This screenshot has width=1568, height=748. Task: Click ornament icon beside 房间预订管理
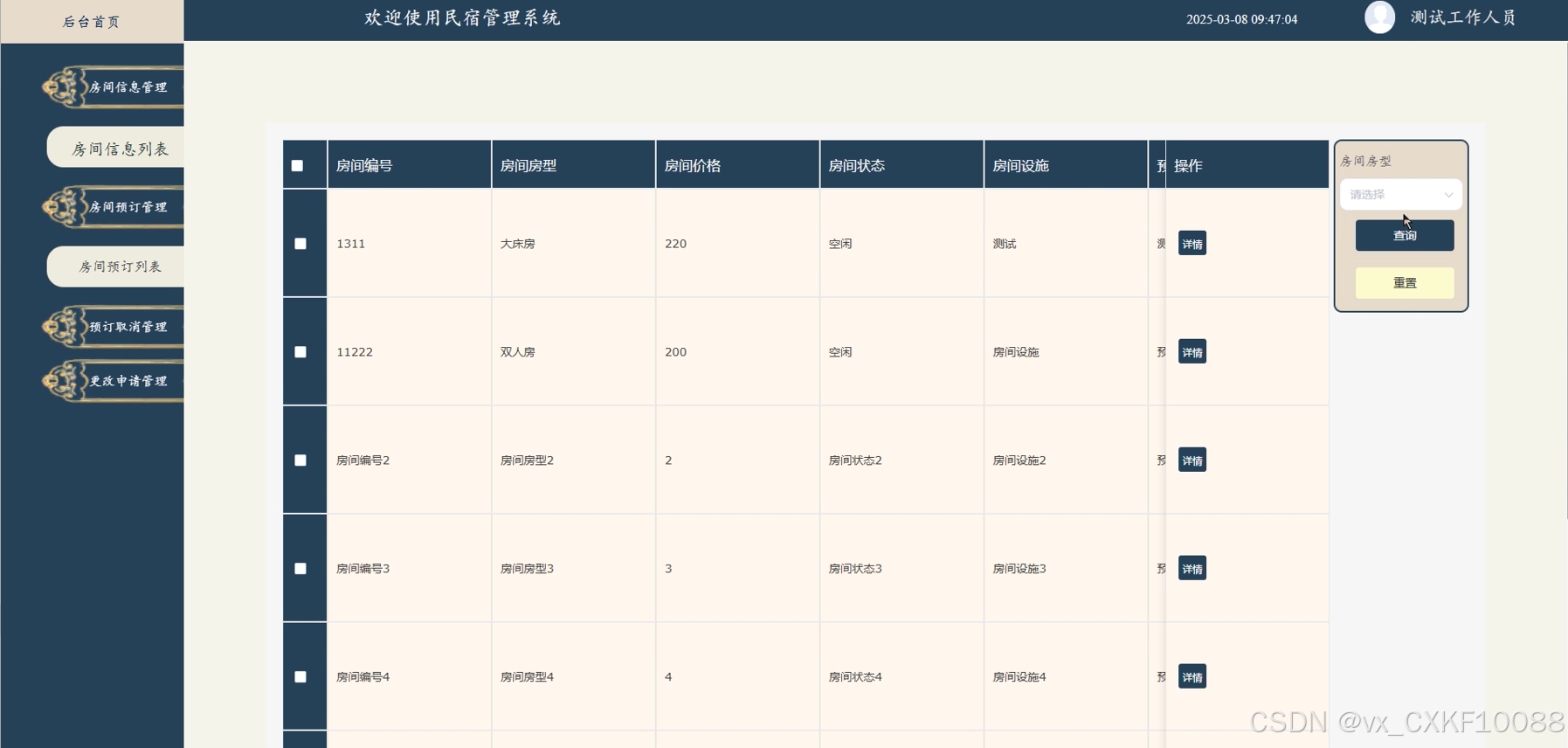64,207
